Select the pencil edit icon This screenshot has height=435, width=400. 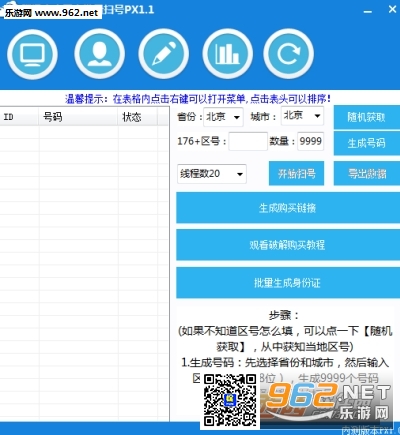click(x=163, y=54)
